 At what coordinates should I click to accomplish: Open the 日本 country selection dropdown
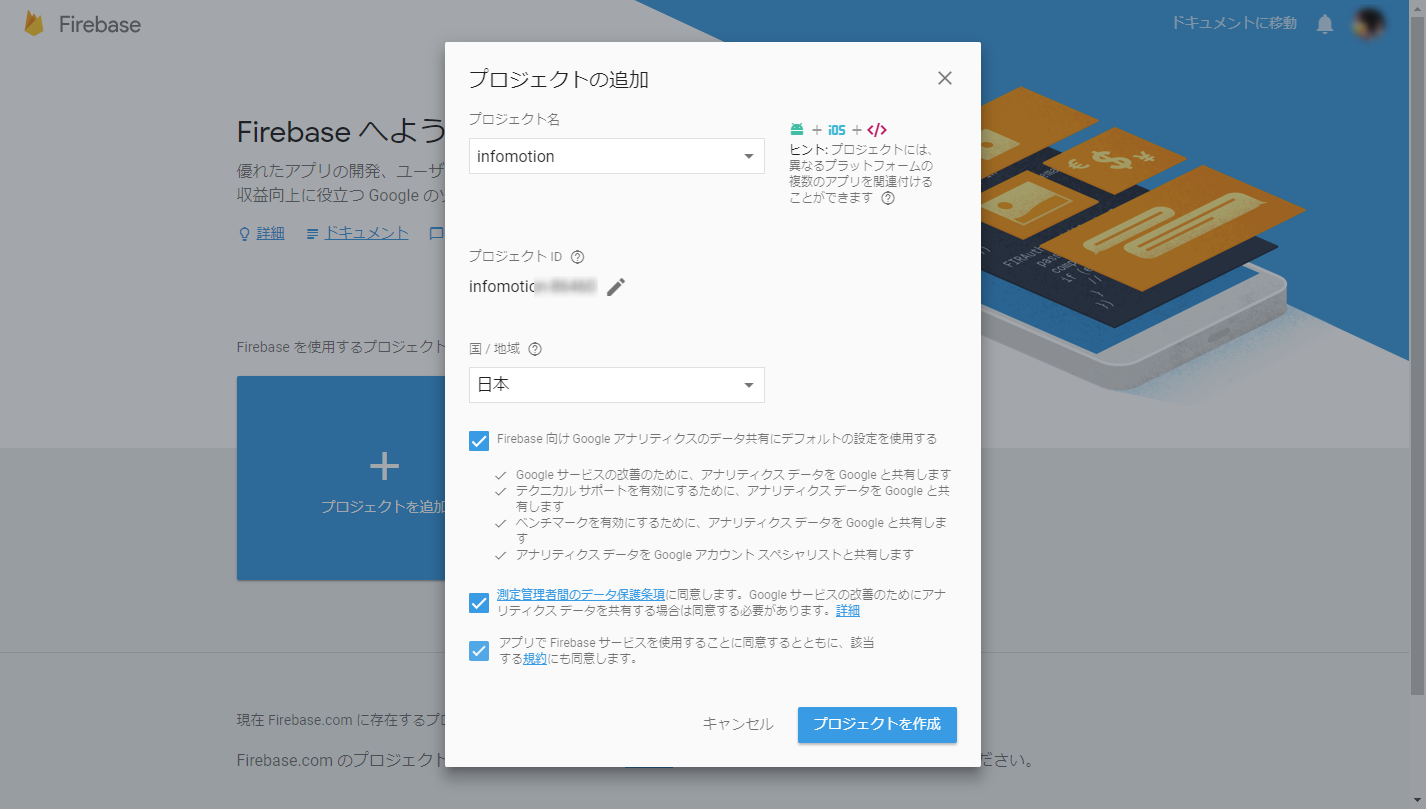(x=747, y=385)
